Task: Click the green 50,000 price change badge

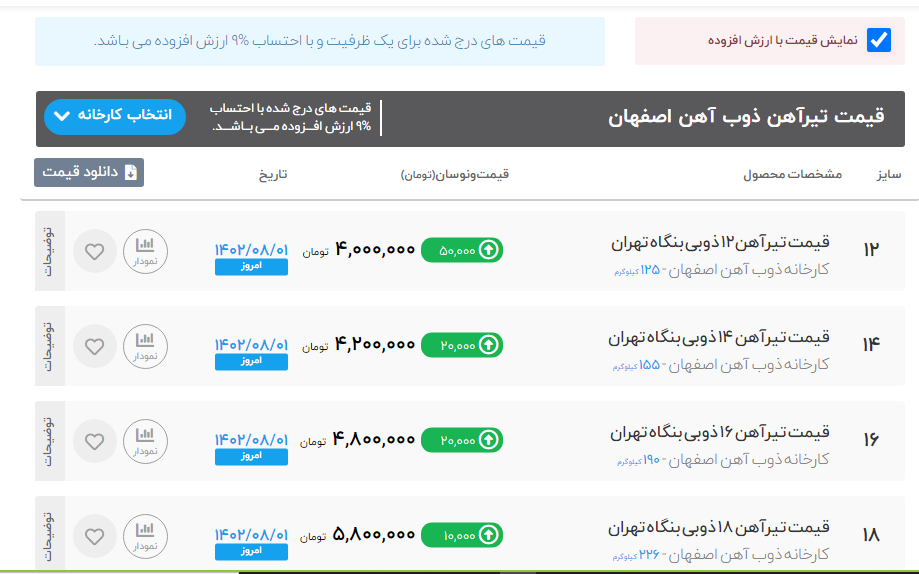Action: tap(462, 250)
